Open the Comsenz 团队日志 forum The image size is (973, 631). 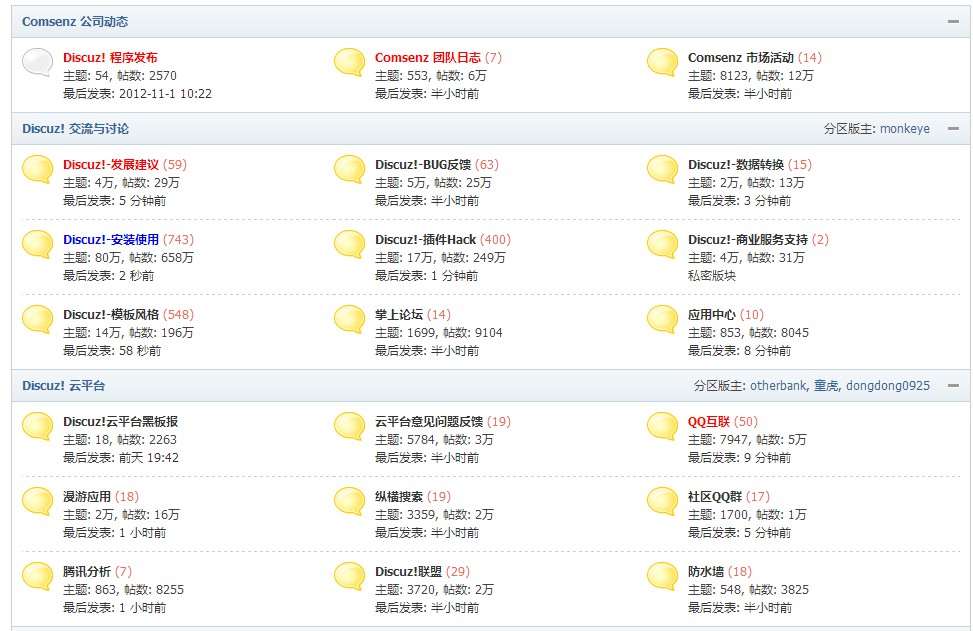pos(428,58)
